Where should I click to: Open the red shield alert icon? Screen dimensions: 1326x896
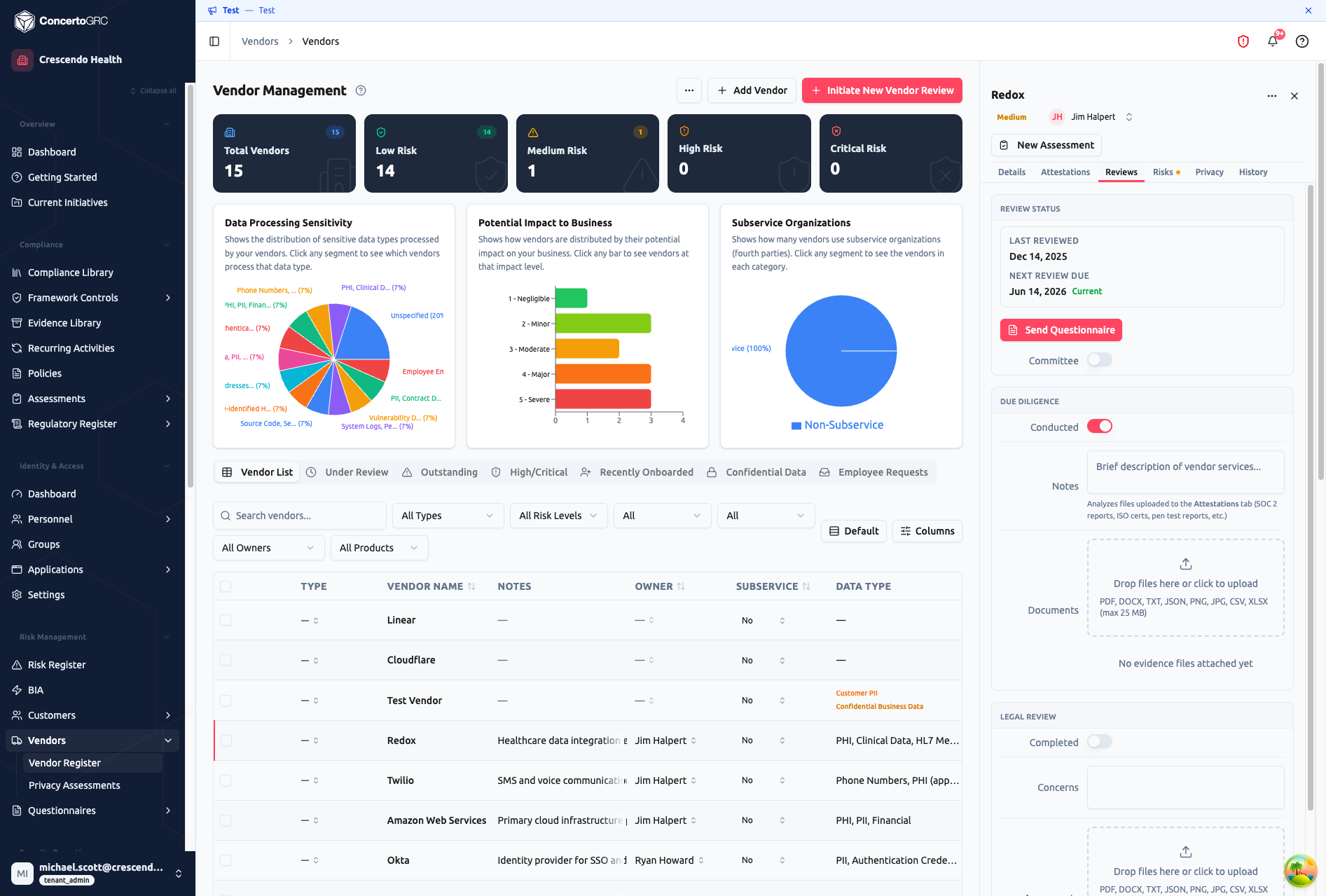pyautogui.click(x=1243, y=41)
